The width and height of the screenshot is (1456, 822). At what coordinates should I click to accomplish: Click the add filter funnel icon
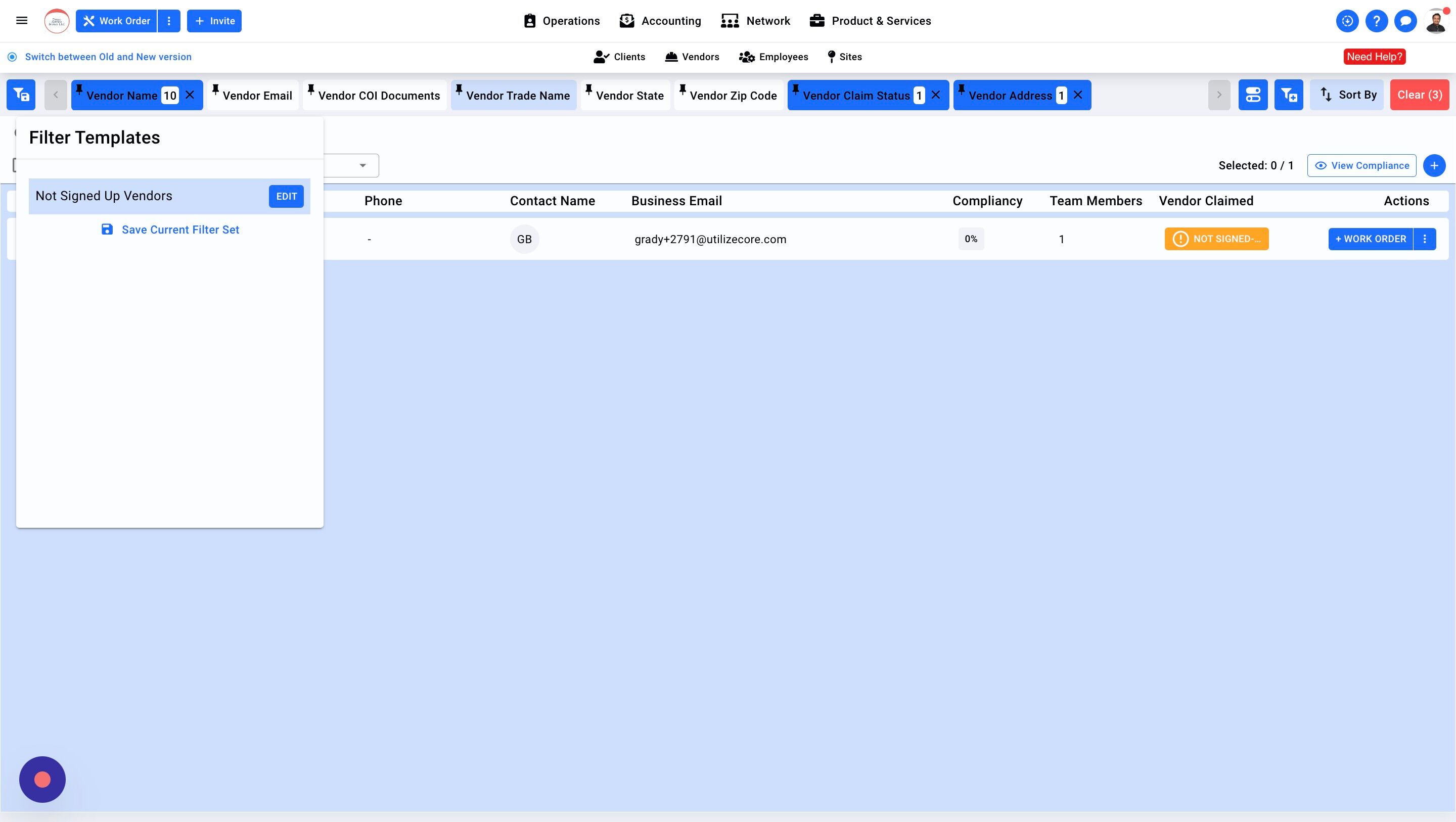(1288, 95)
